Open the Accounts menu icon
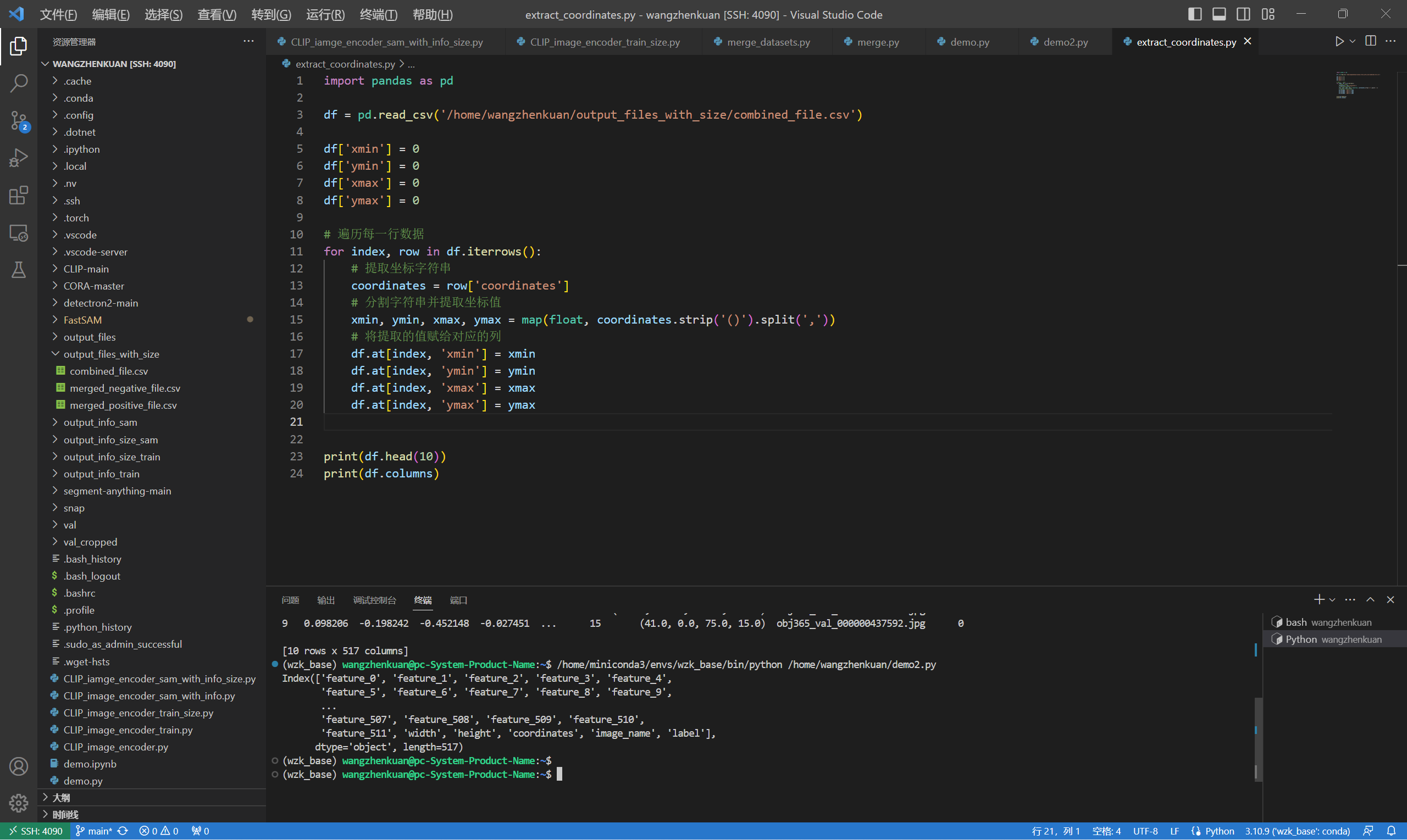This screenshot has height=840, width=1407. (19, 766)
